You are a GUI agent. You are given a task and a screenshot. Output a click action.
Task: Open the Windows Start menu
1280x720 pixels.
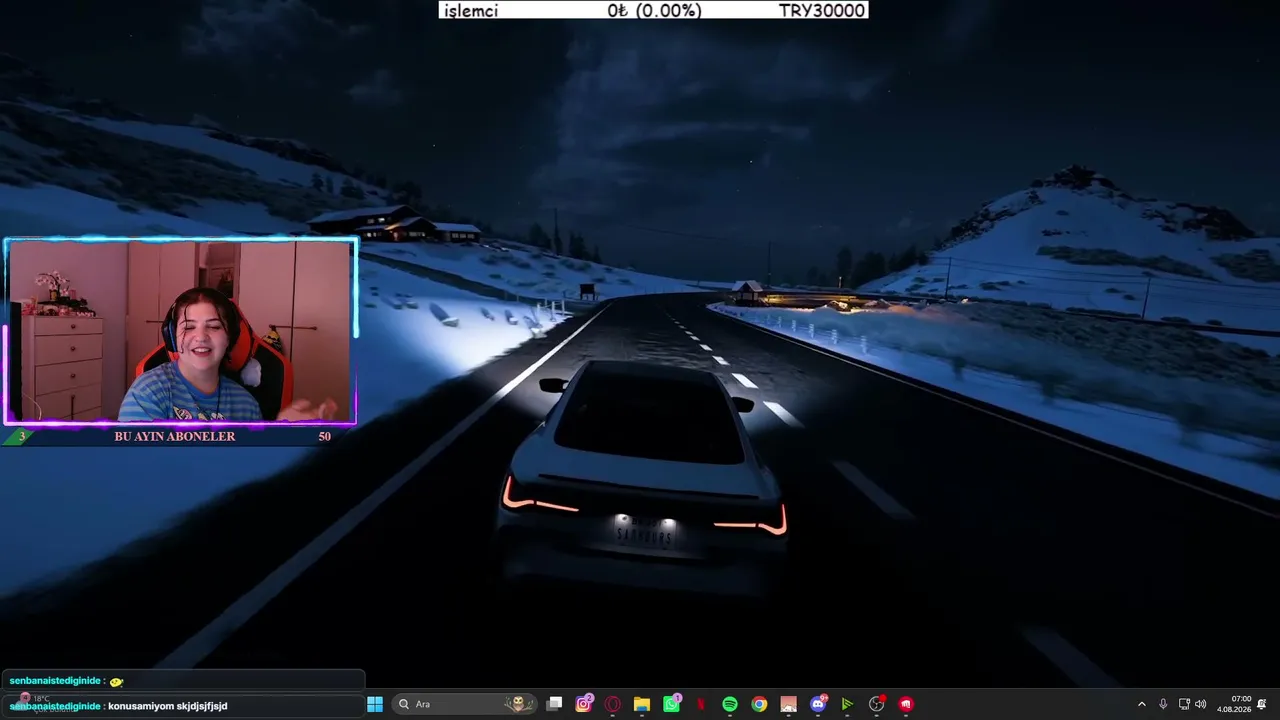pos(375,704)
